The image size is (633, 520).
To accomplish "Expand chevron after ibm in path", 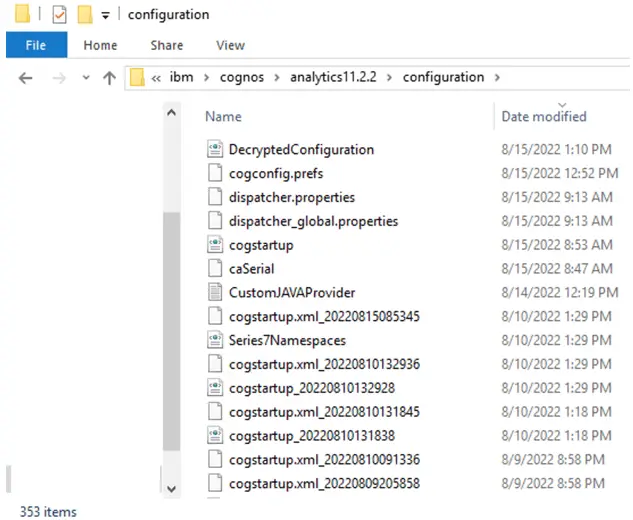I will click(x=206, y=78).
